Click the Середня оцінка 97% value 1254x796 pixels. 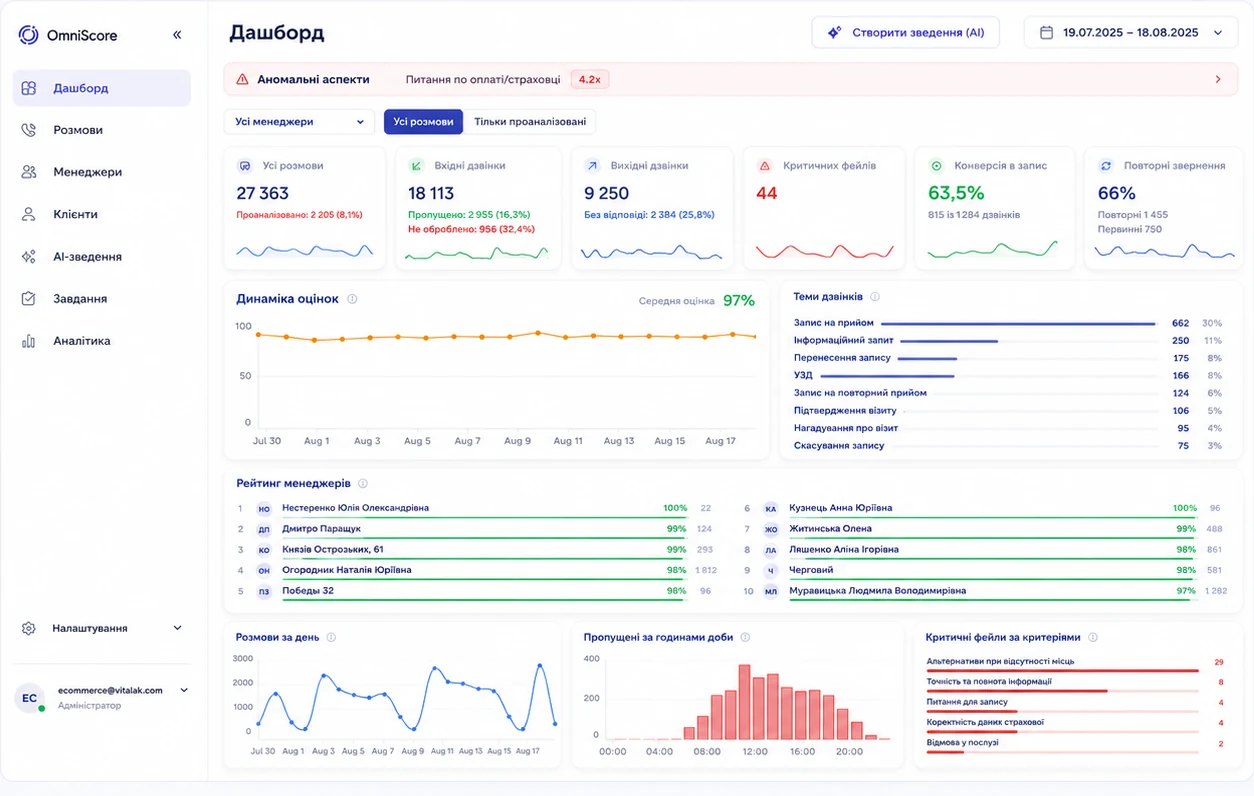click(739, 300)
